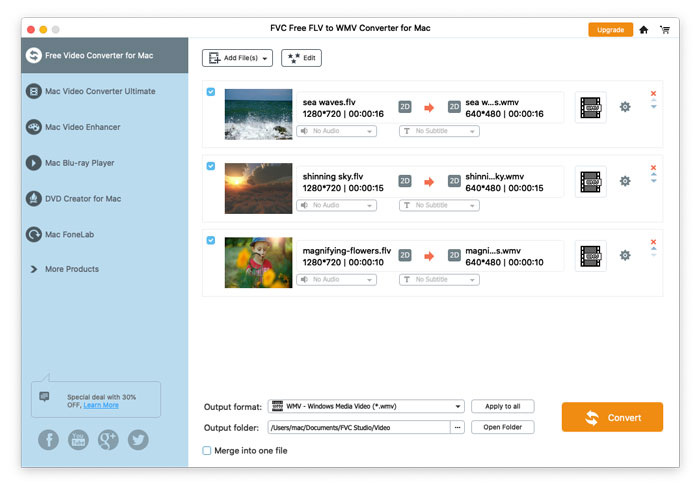This screenshot has height=491, width=700.
Task: Click the Upgrade button
Action: 610,29
